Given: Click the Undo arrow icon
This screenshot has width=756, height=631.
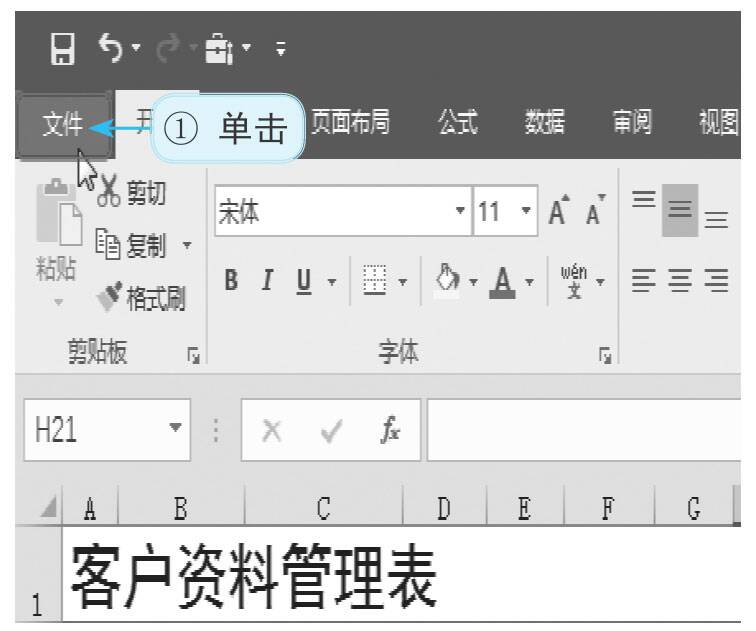Looking at the screenshot, I should [108, 46].
